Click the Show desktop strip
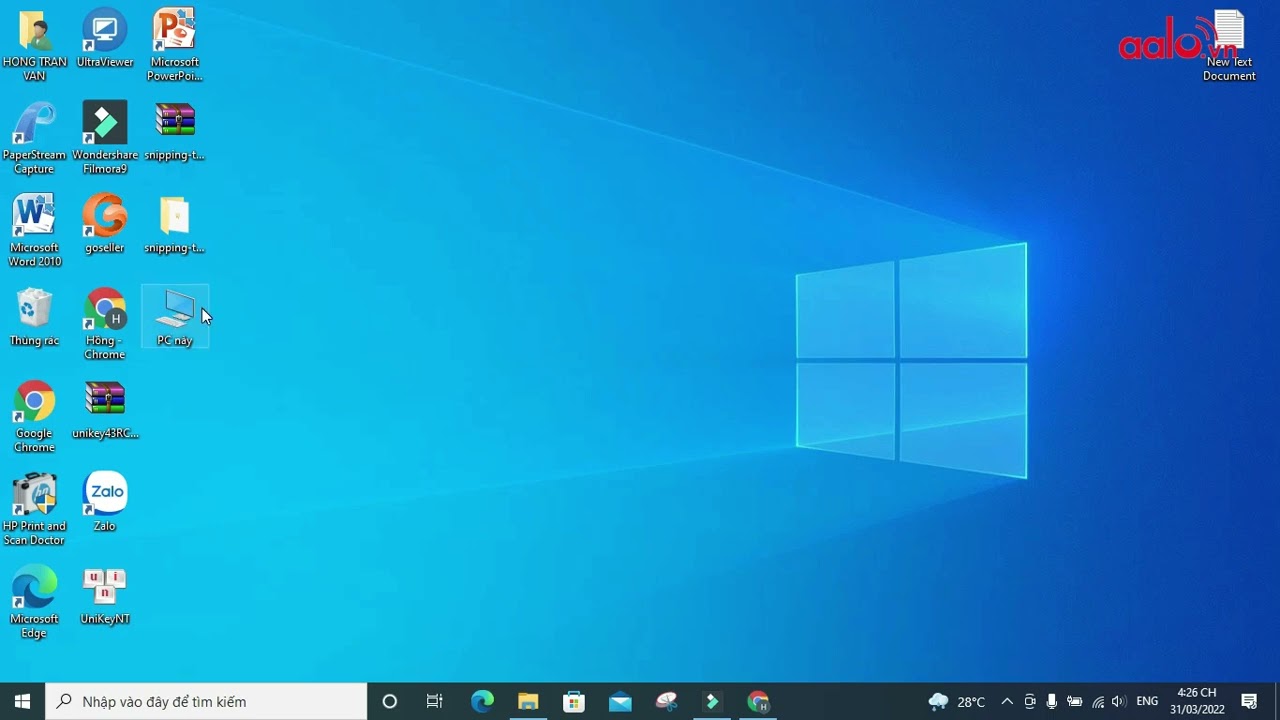 (1277, 702)
